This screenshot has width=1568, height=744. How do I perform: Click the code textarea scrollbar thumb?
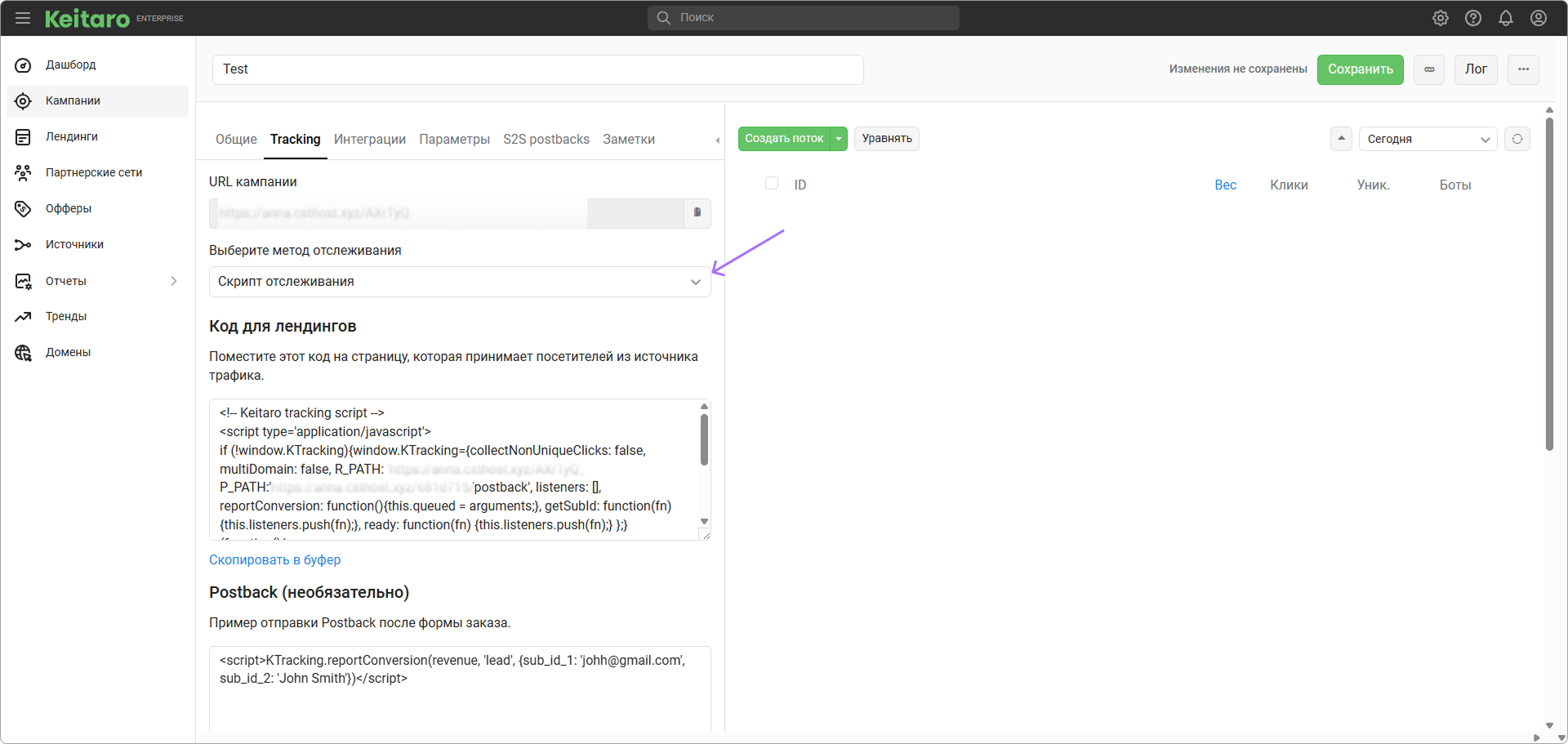[x=704, y=439]
